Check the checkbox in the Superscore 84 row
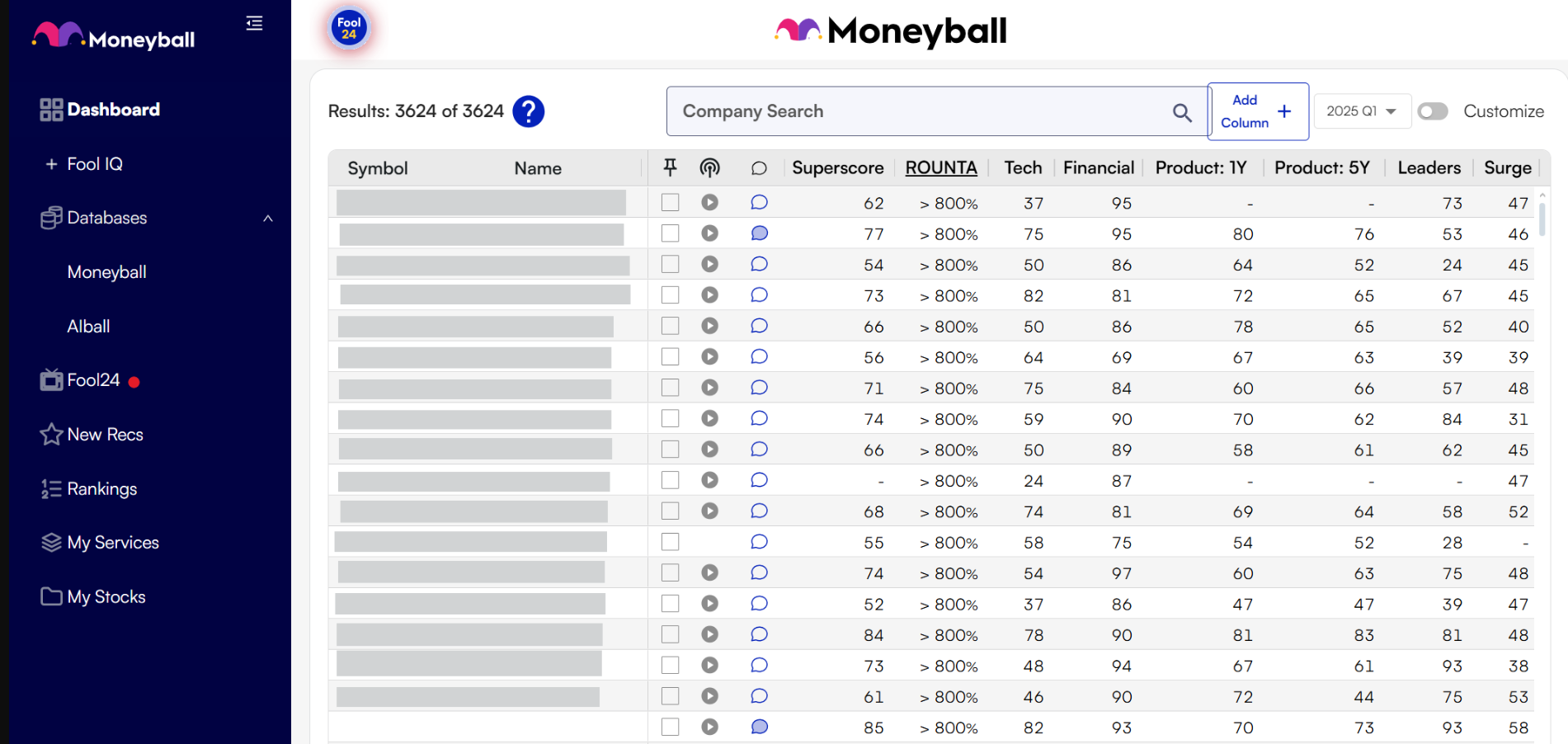Viewport: 1568px width, 744px height. pos(670,634)
